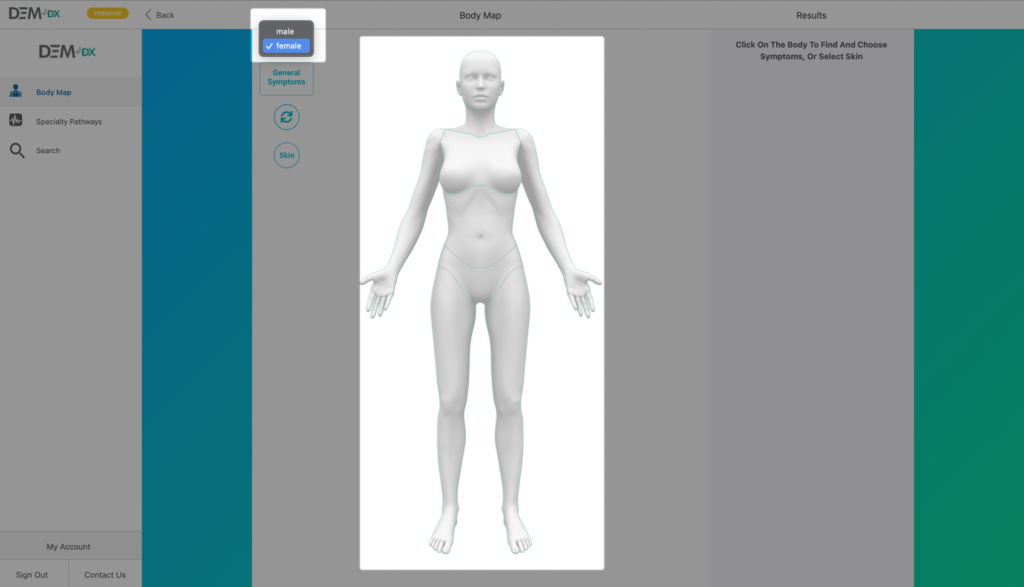The width and height of the screenshot is (1024, 587).
Task: Open My Account
Action: point(68,547)
